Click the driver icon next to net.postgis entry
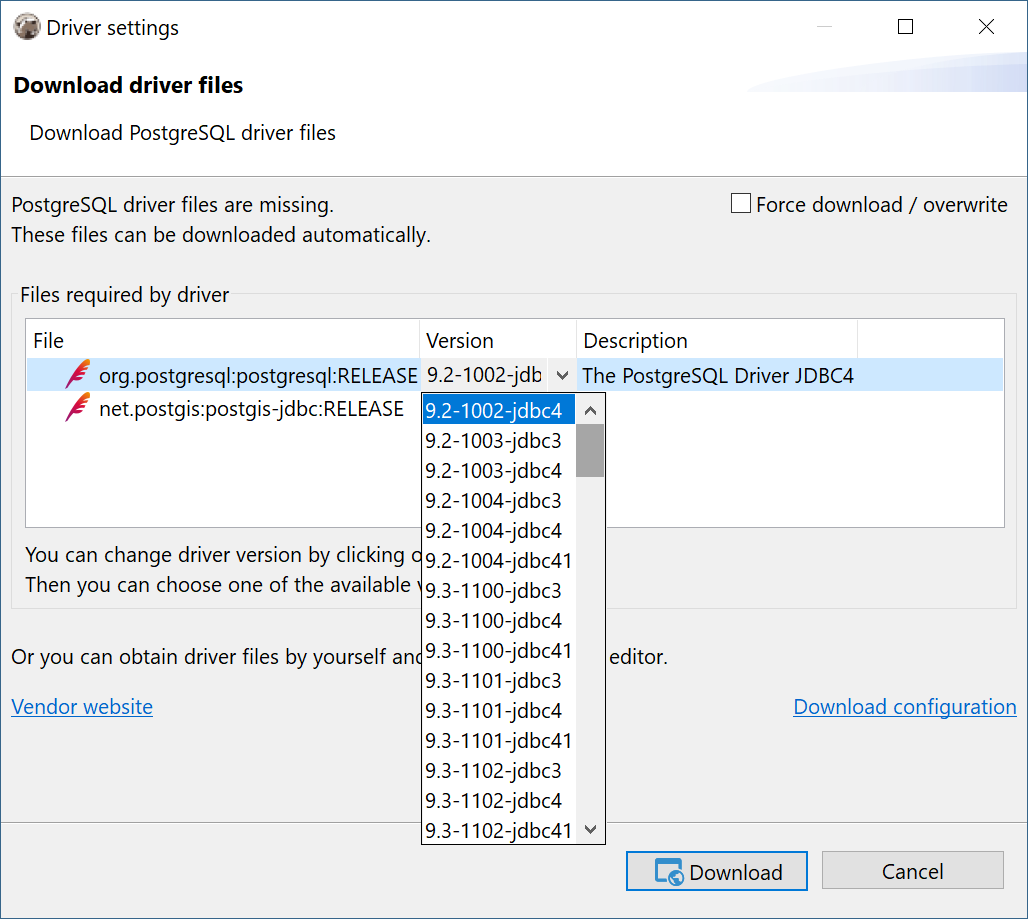Screen dimensions: 1028x919 [x=77, y=407]
